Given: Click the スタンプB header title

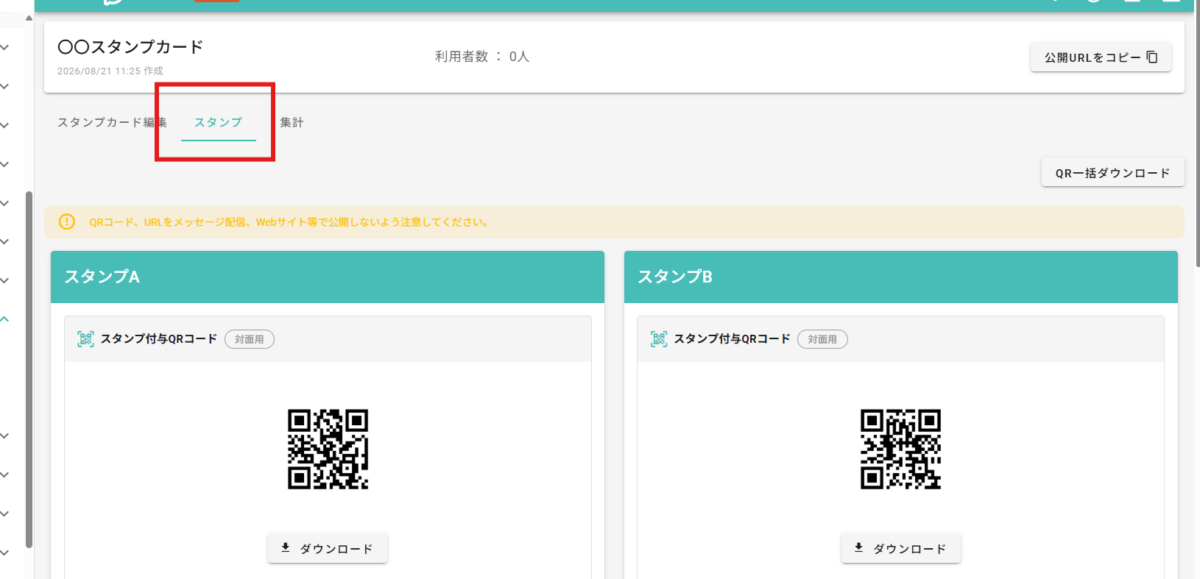Looking at the screenshot, I should tap(674, 277).
